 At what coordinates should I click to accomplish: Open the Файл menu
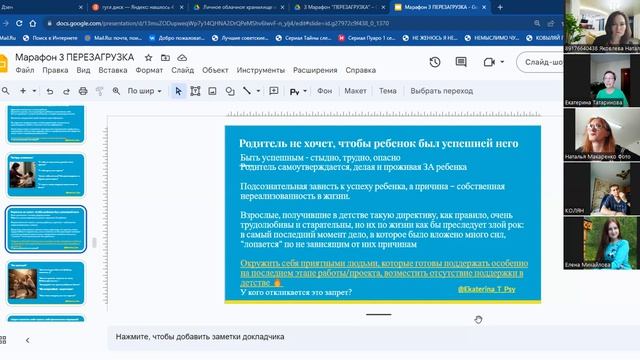(25, 70)
